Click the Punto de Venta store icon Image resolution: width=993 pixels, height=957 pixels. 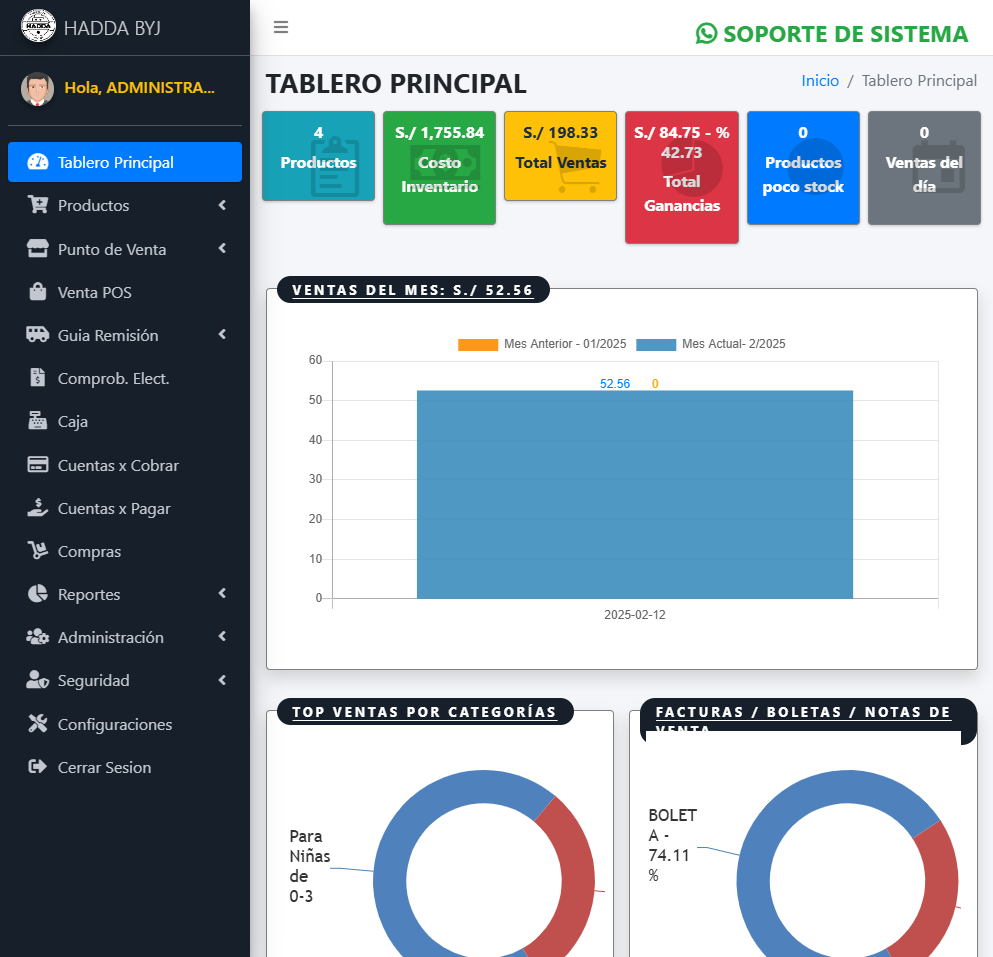point(38,249)
